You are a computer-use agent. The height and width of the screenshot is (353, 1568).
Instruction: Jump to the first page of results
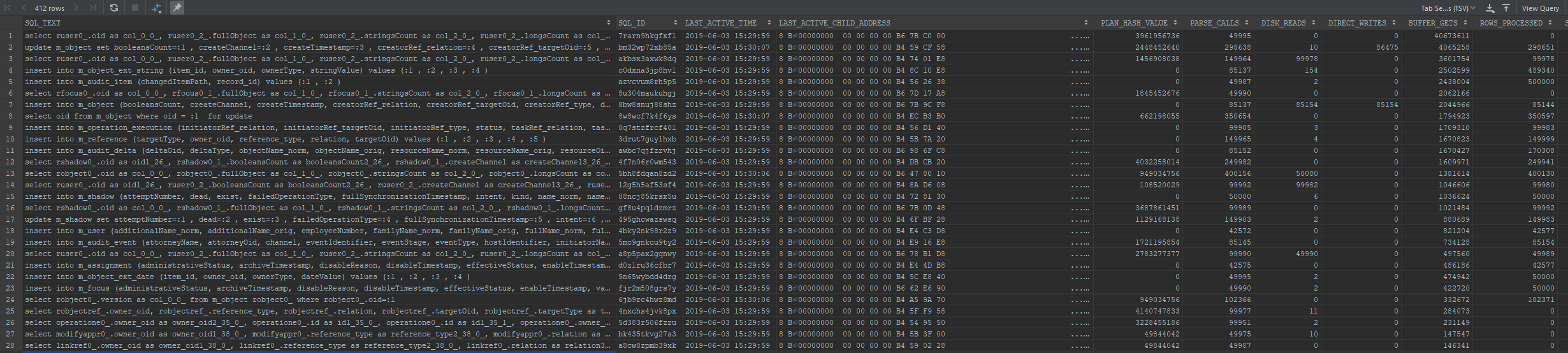click(x=8, y=8)
